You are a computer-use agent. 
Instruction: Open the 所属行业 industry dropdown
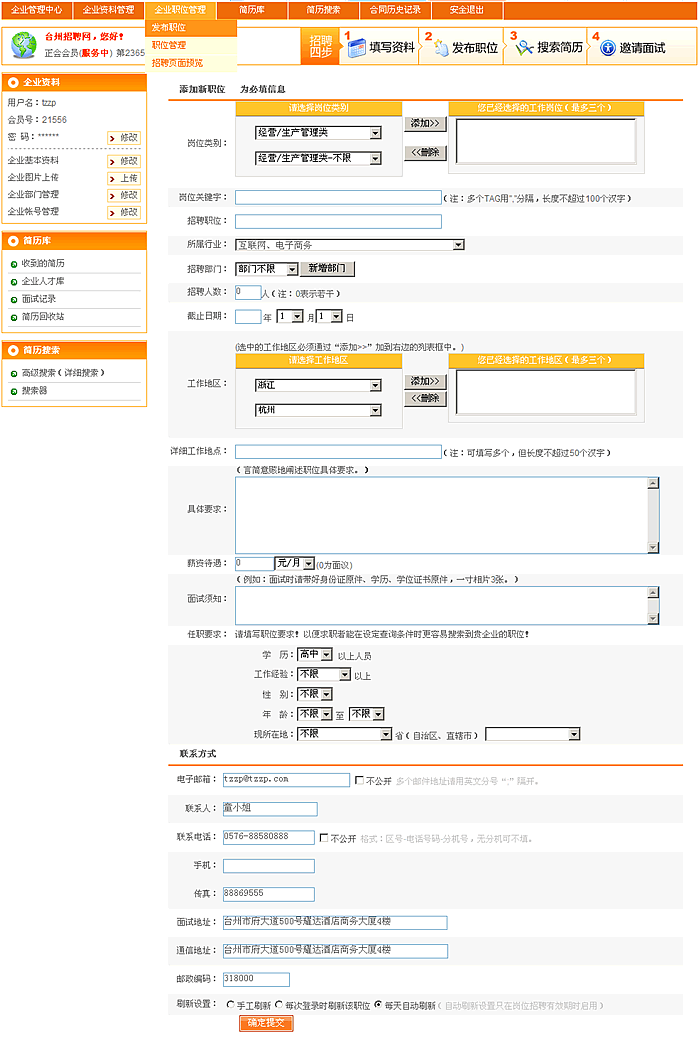(x=458, y=244)
